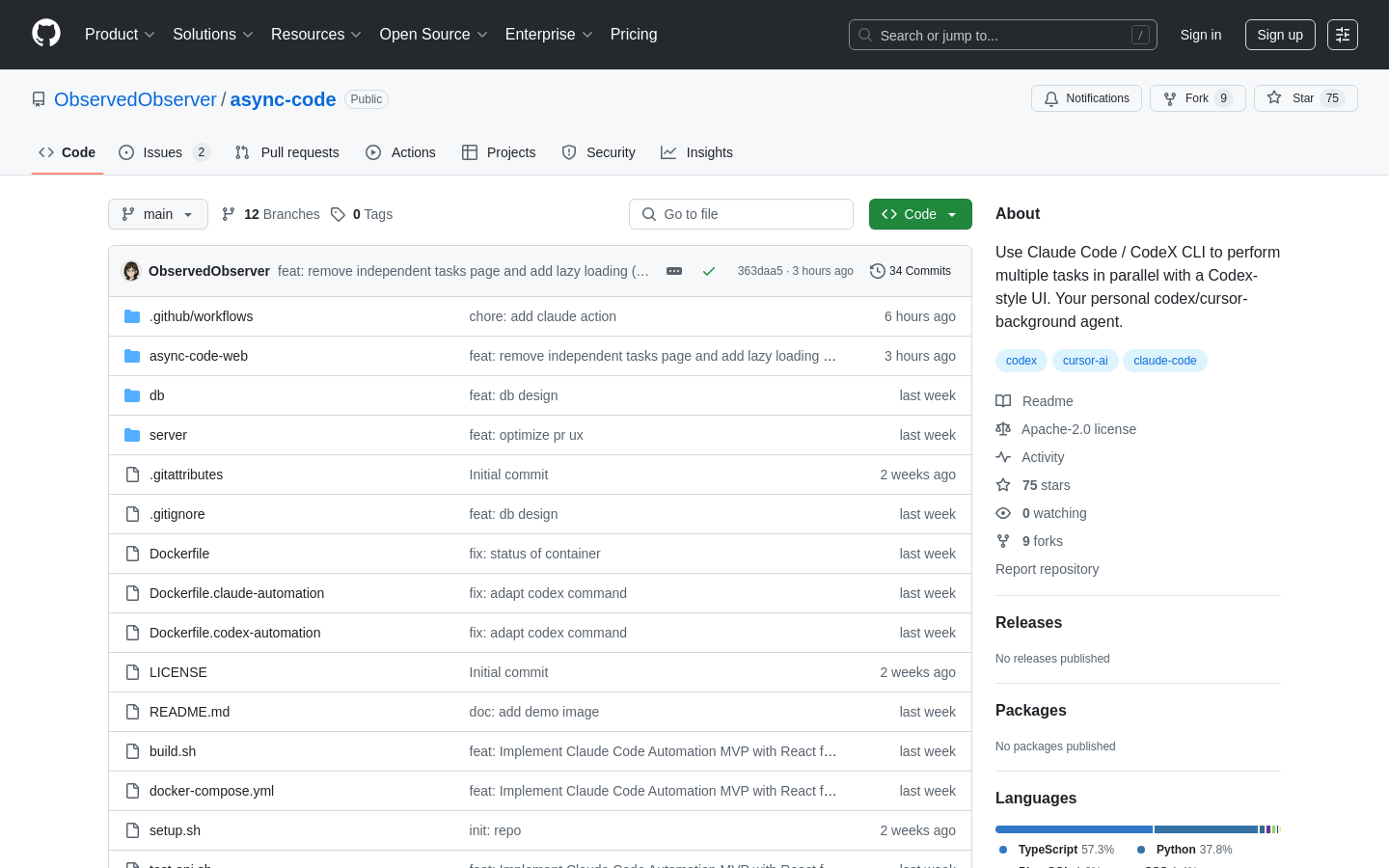Open the build.sh file
The width and height of the screenshot is (1389, 868).
click(x=173, y=751)
